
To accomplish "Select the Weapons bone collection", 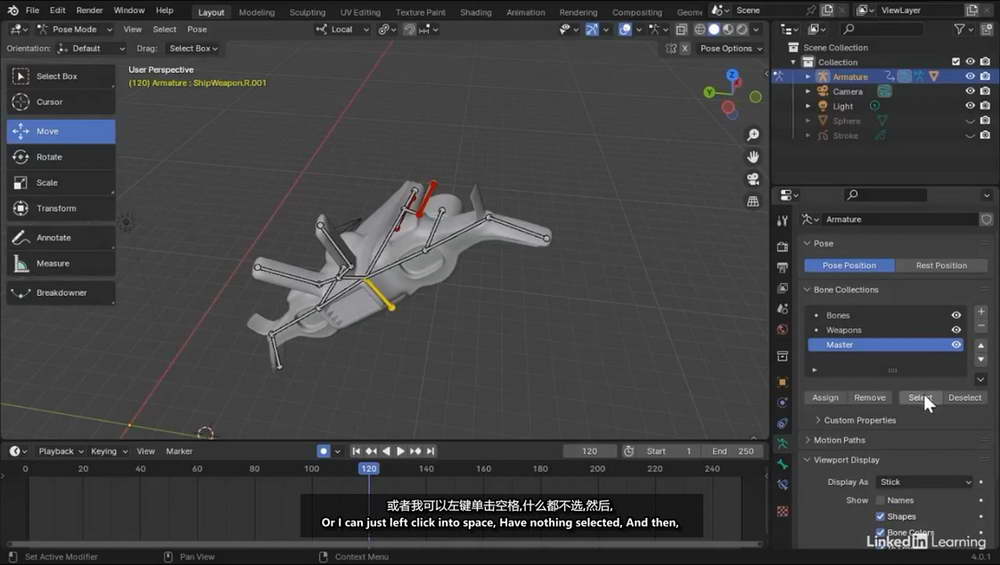I will pos(885,330).
